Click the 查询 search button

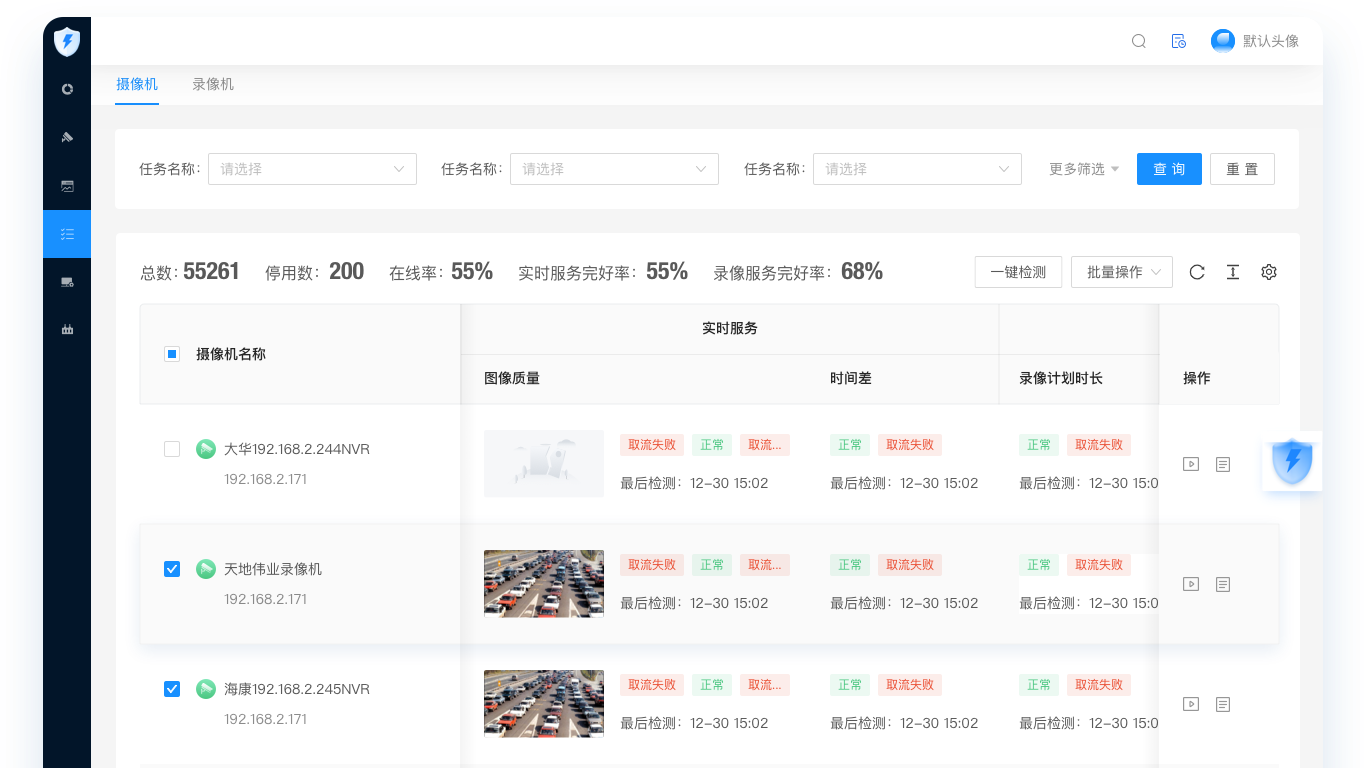pos(1168,168)
